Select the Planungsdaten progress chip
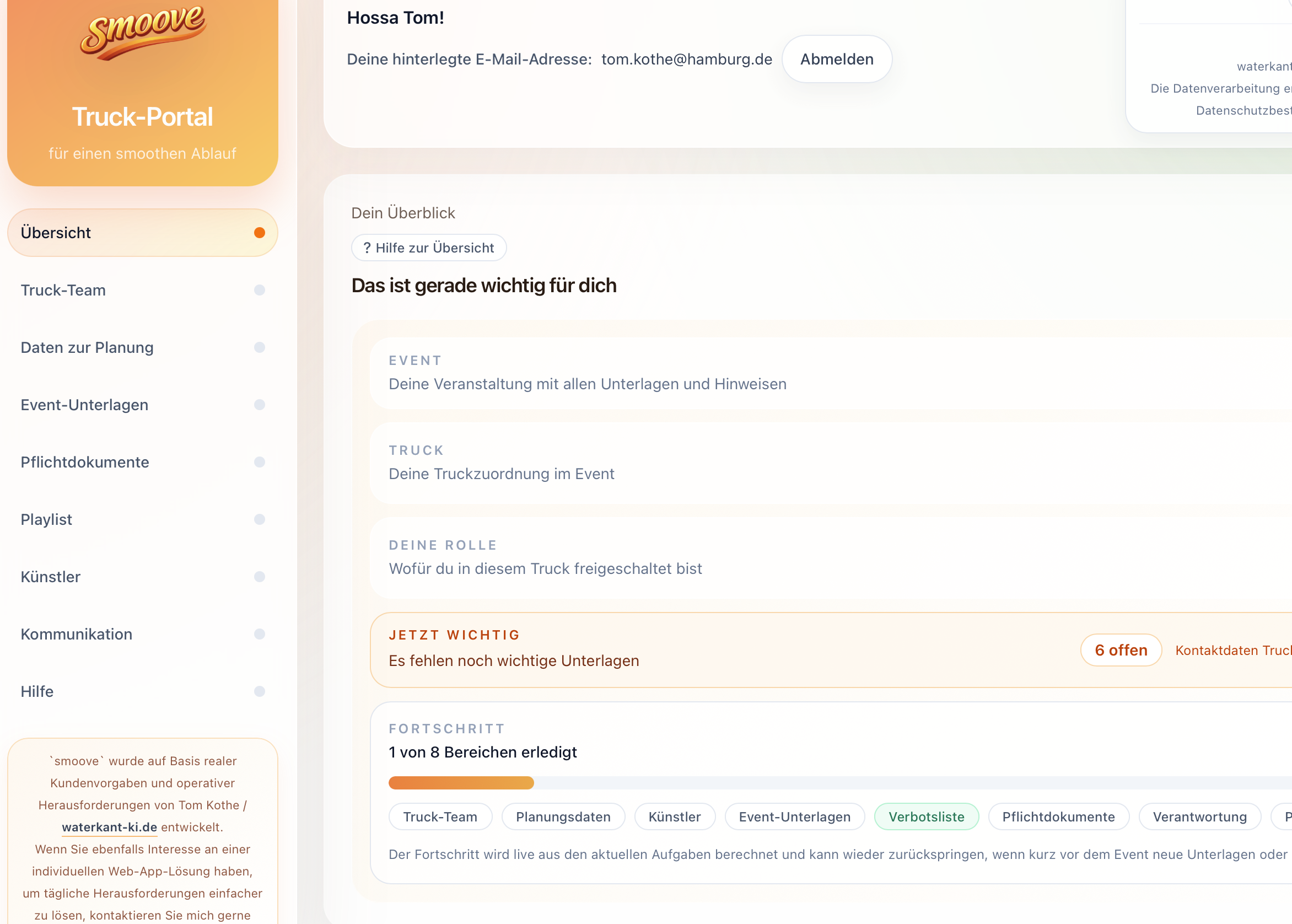 (x=563, y=817)
